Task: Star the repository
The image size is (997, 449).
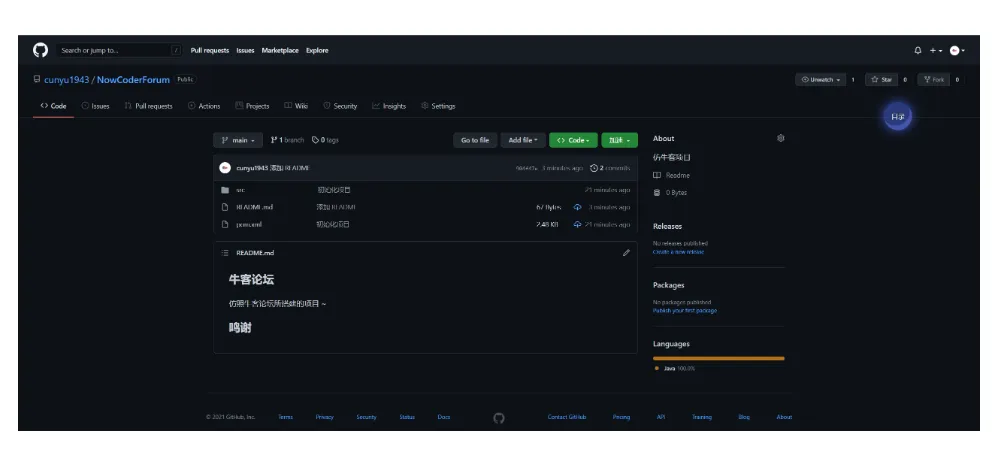Action: [x=881, y=79]
